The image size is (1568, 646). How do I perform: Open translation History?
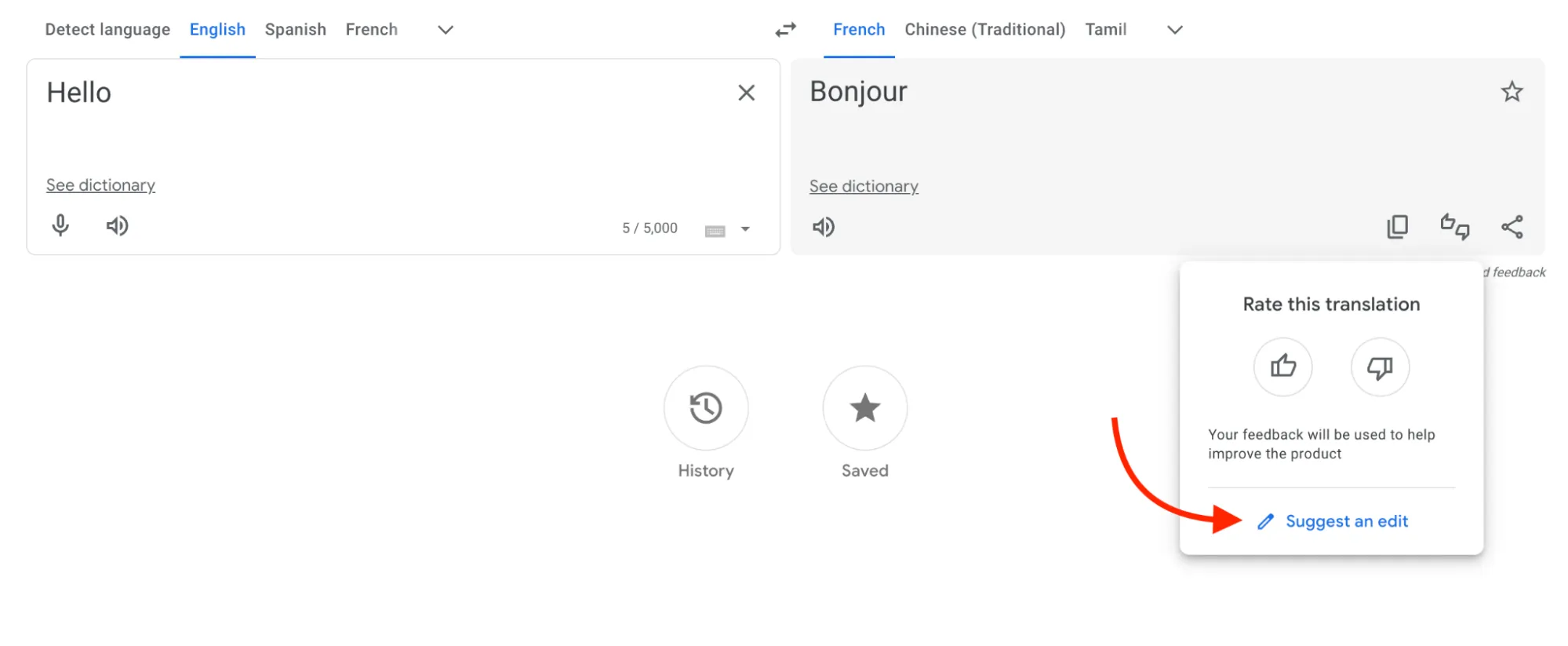pyautogui.click(x=704, y=408)
